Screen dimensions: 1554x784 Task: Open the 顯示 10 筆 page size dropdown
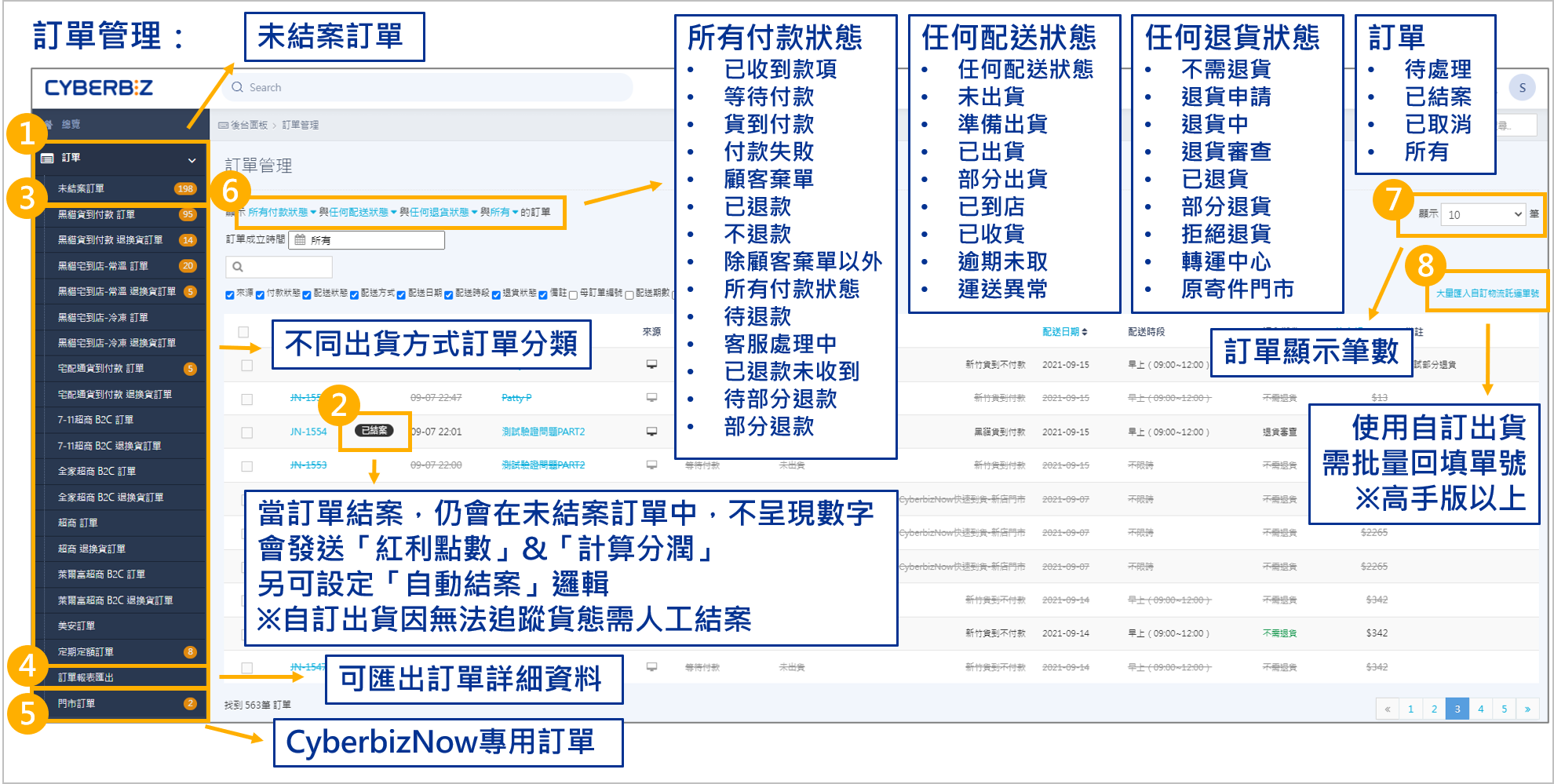tap(1483, 214)
